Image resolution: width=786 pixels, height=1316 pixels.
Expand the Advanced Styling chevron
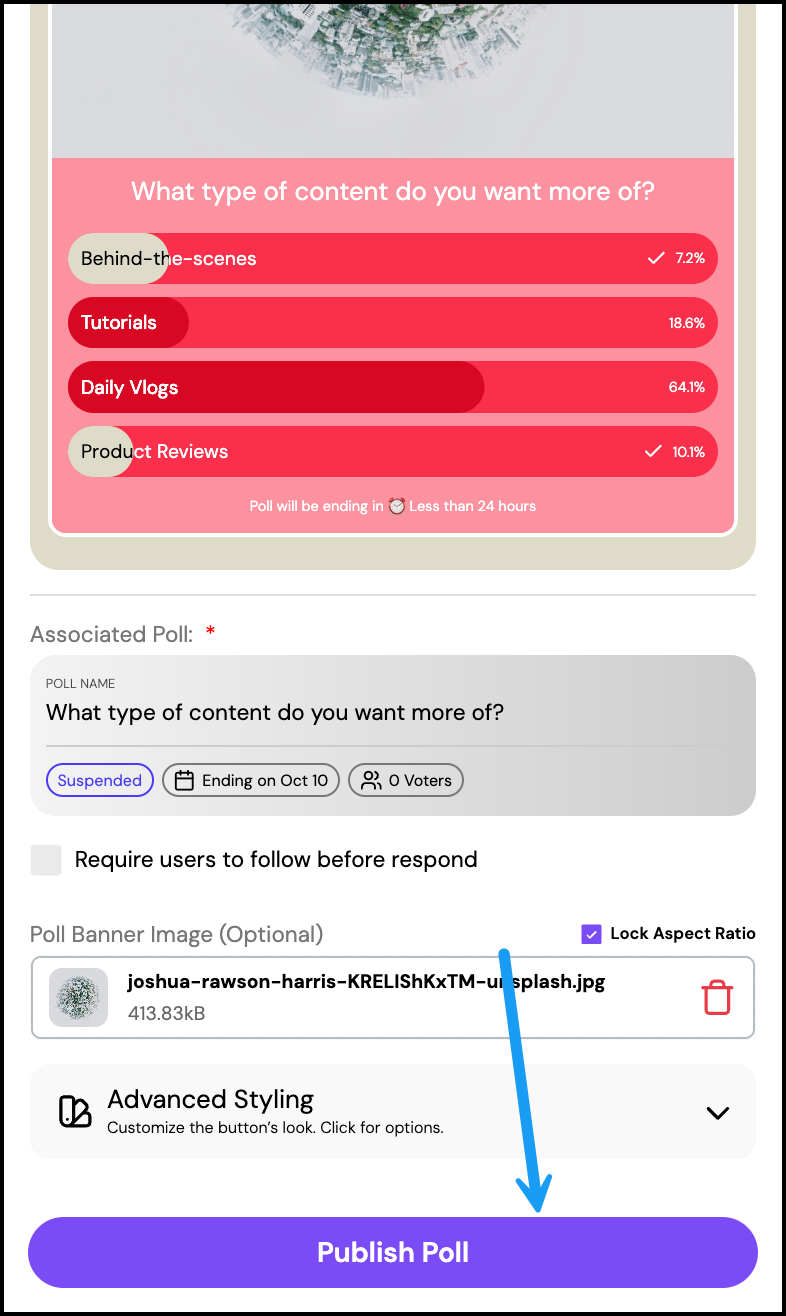[x=717, y=1112]
